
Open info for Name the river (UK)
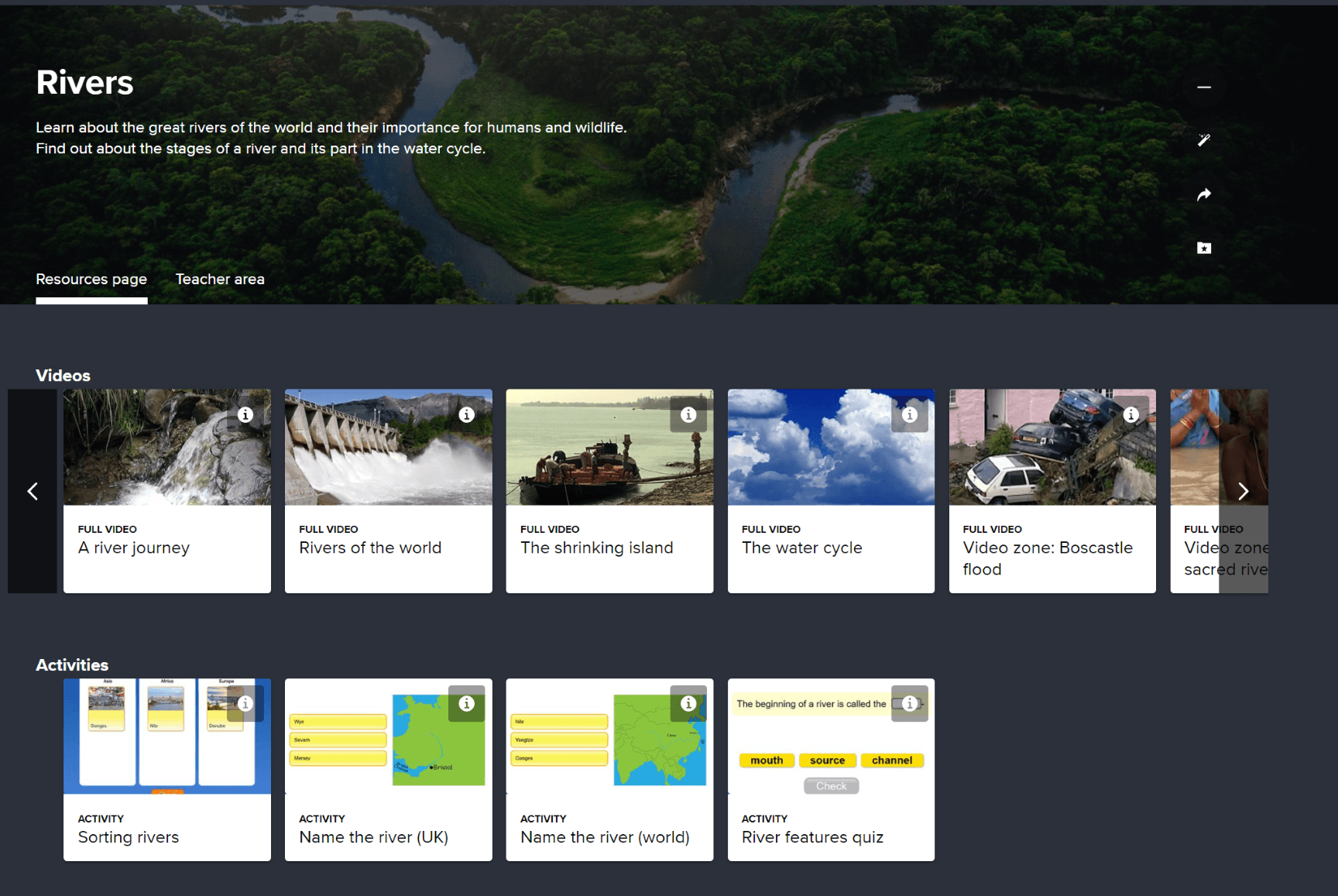(466, 704)
